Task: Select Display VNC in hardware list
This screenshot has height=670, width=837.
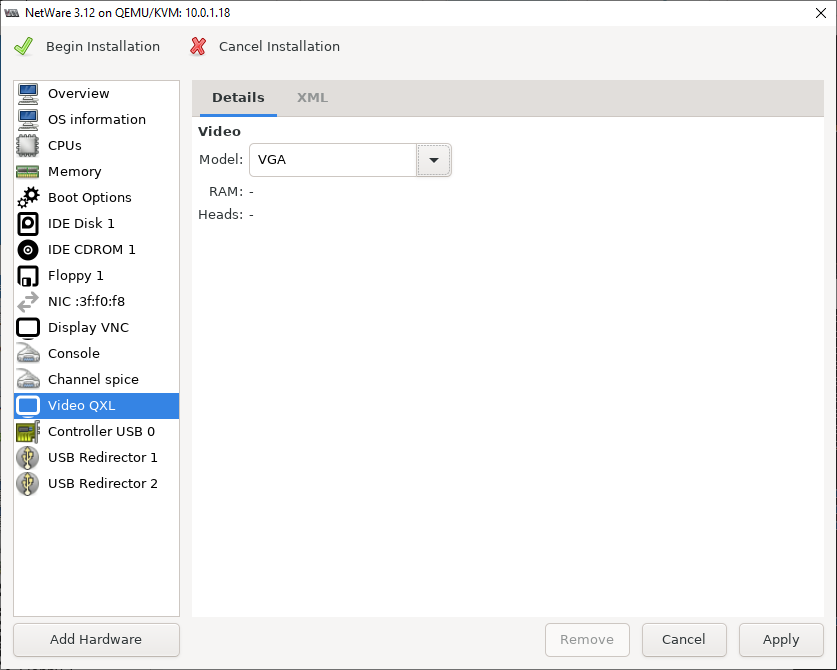Action: [88, 328]
